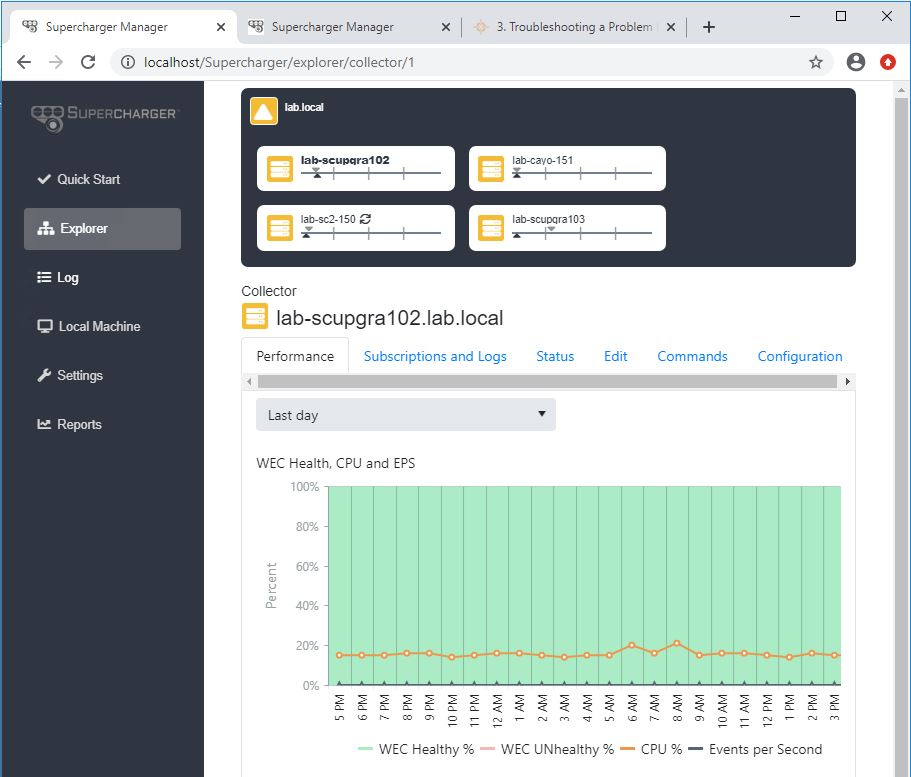Click the tab strip scroll left arrow
The image size is (911, 777).
point(249,382)
